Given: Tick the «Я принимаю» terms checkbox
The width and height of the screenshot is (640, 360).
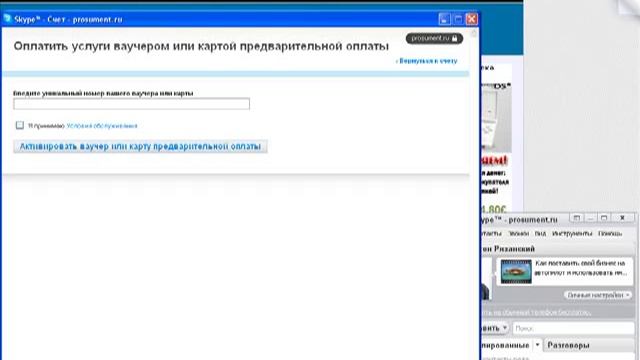Looking at the screenshot, I should pyautogui.click(x=20, y=125).
